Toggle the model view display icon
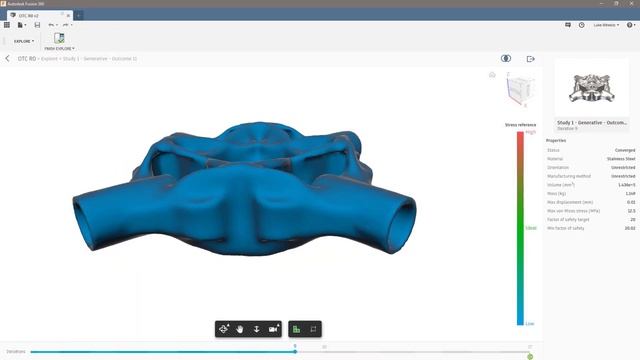Viewport: 640px width, 360px height. click(x=313, y=329)
